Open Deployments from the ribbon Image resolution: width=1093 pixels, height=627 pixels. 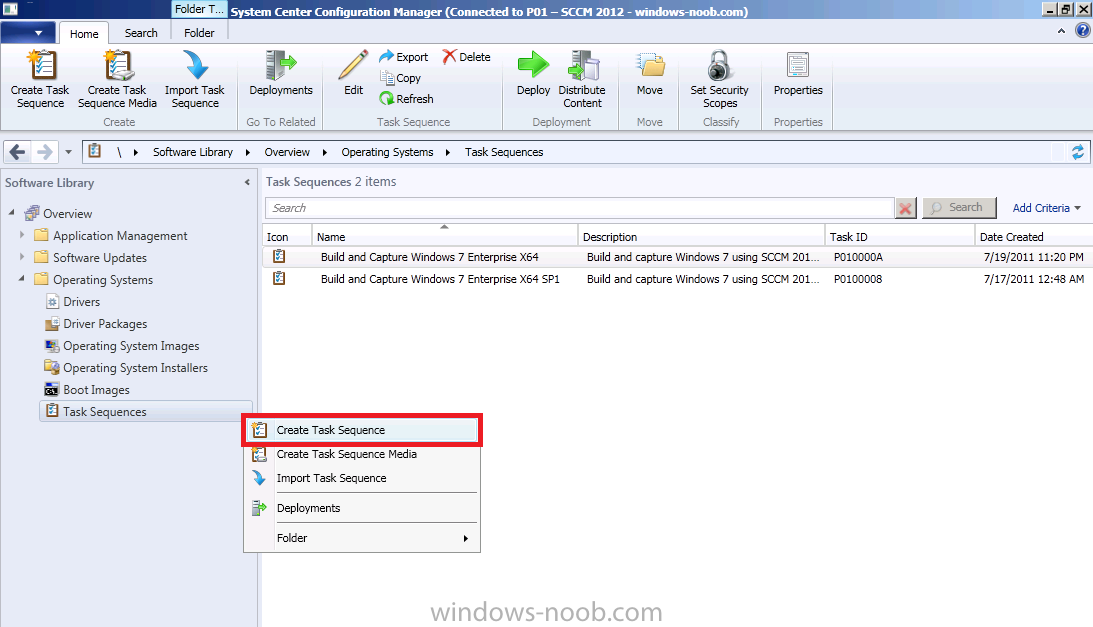point(281,73)
